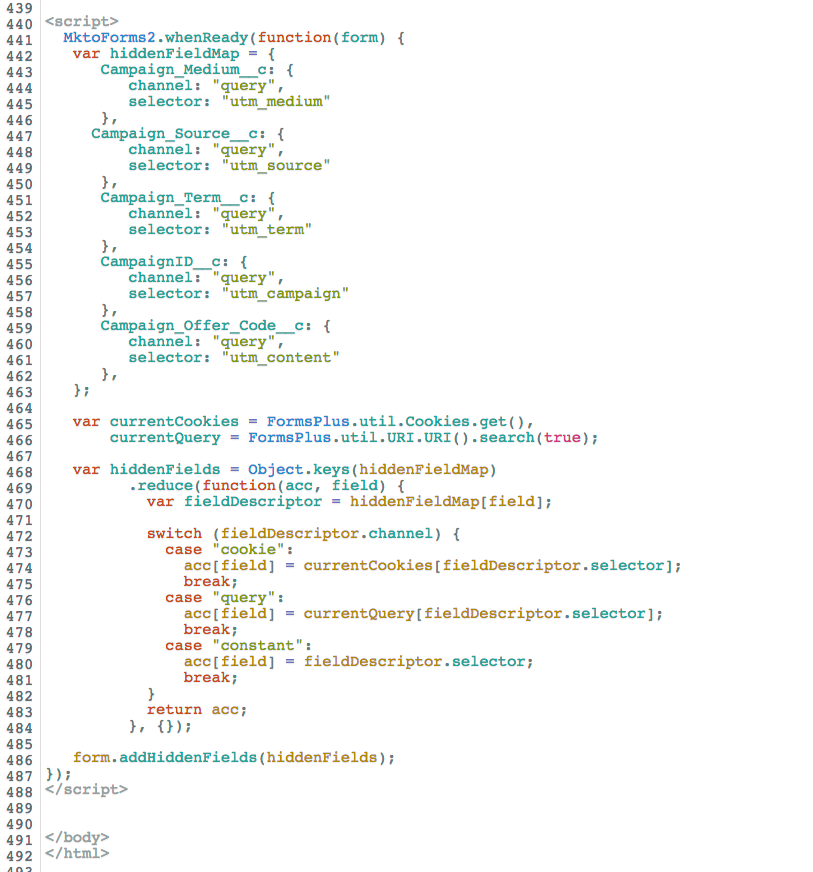The width and height of the screenshot is (813, 872).
Task: Click 'return' keyword on line 483
Action: coord(174,710)
